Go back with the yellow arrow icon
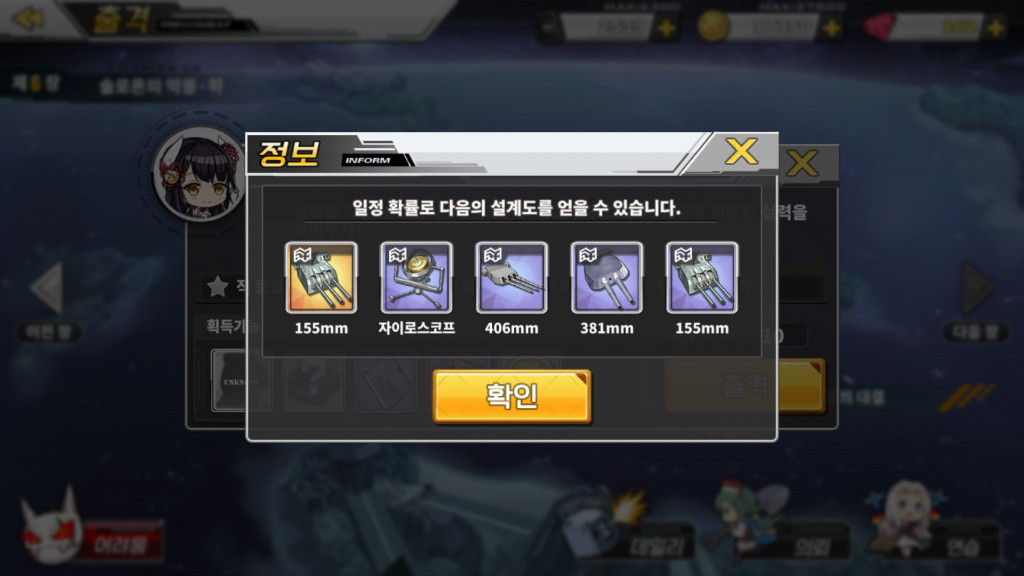The width and height of the screenshot is (1024, 576). point(28,18)
